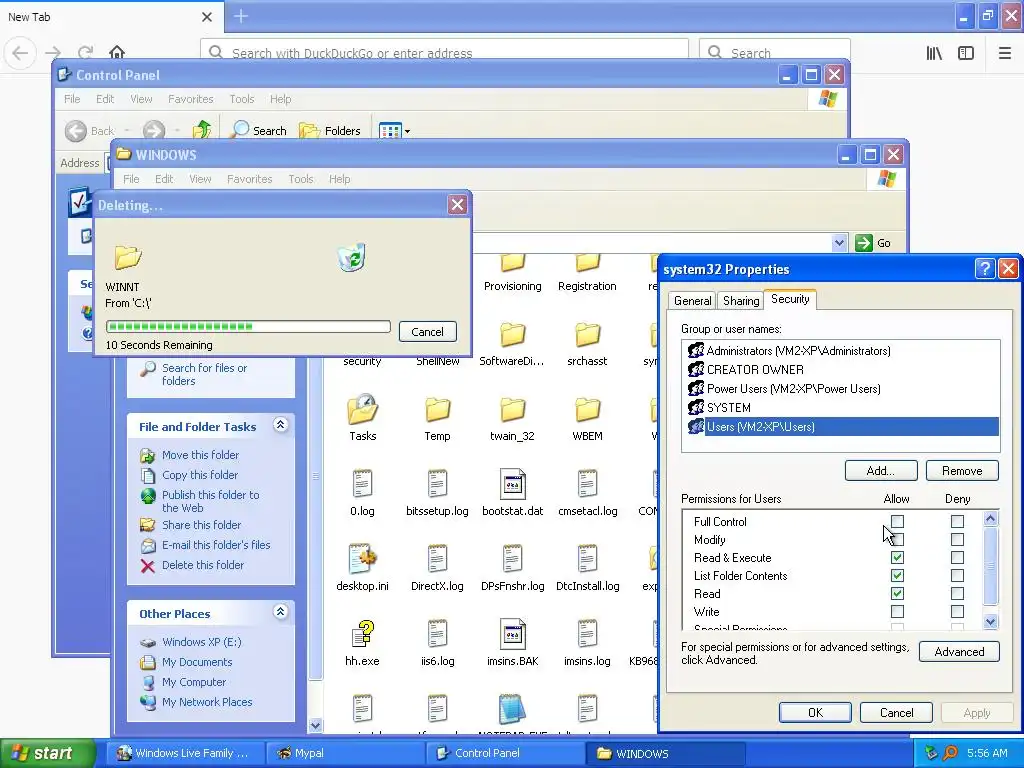Open Control Panel Favorites menu
Image resolution: width=1024 pixels, height=768 pixels.
coord(191,99)
